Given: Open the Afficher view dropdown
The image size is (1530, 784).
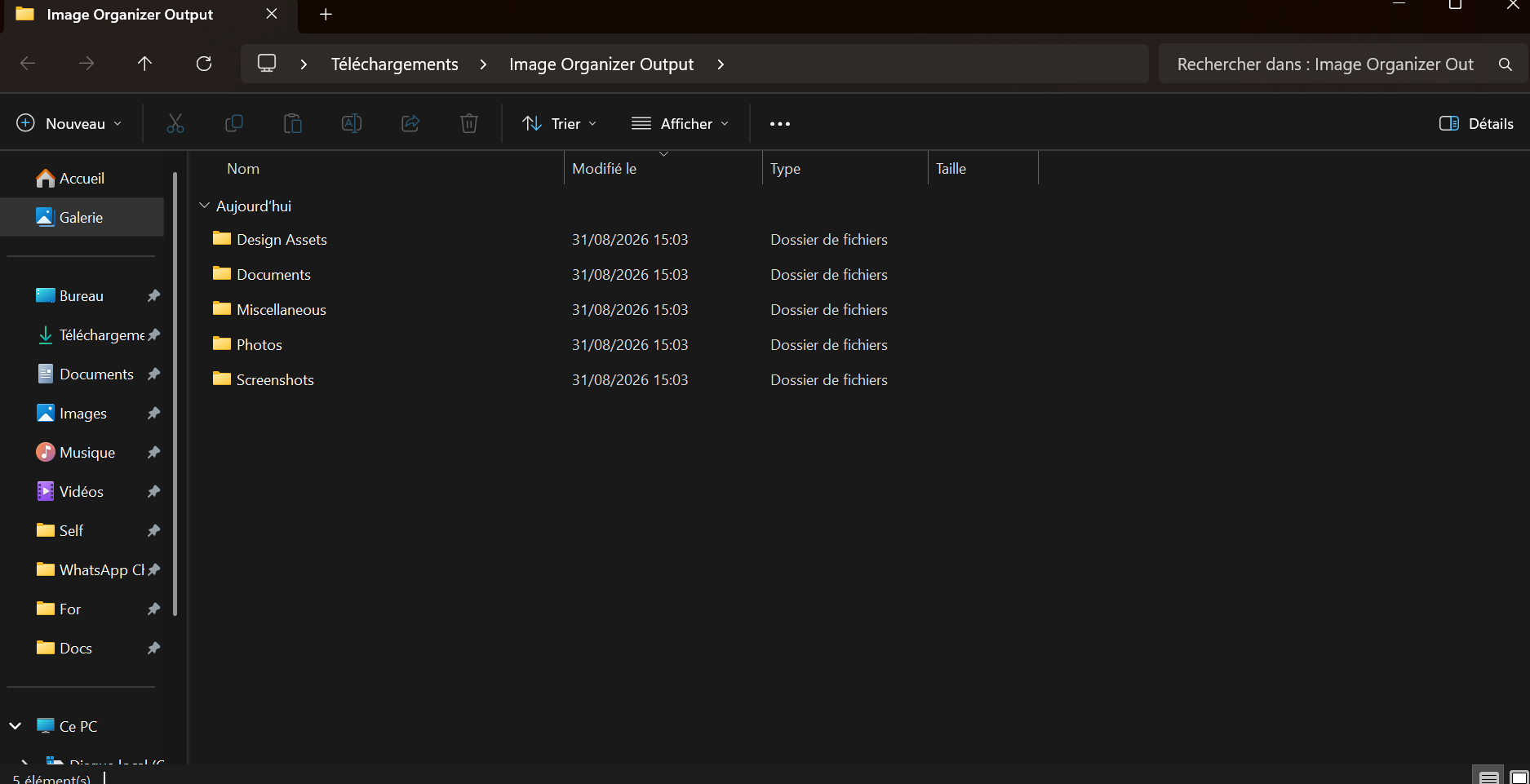Looking at the screenshot, I should point(681,123).
